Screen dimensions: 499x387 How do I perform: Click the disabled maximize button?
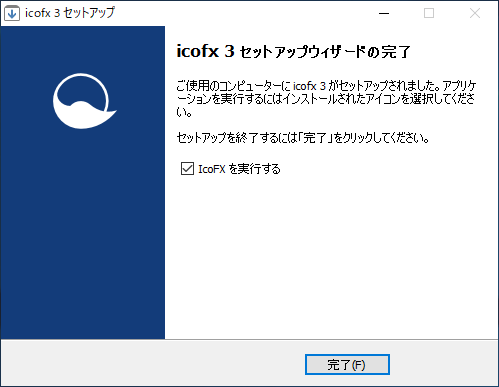(429, 13)
